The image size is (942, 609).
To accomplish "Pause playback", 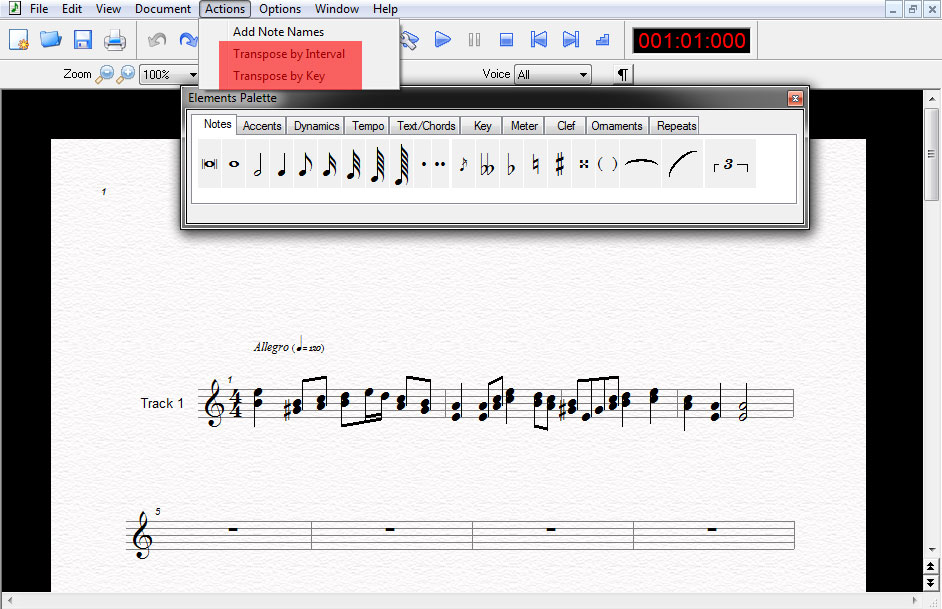I will (475, 40).
